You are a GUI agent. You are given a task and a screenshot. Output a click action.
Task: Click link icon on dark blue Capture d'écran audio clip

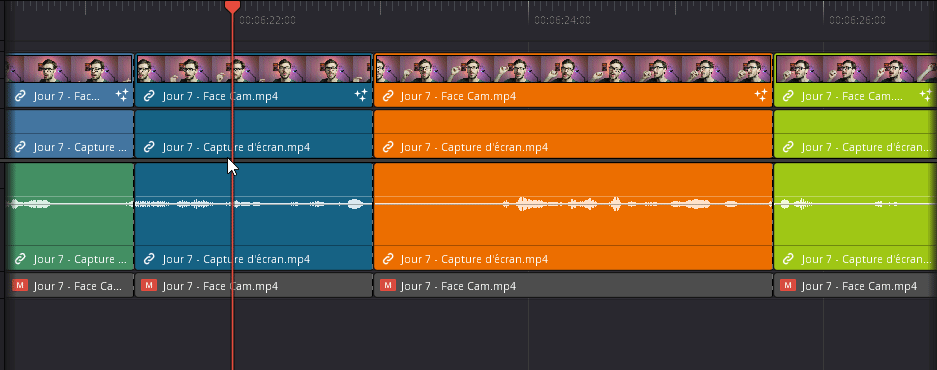pos(149,259)
